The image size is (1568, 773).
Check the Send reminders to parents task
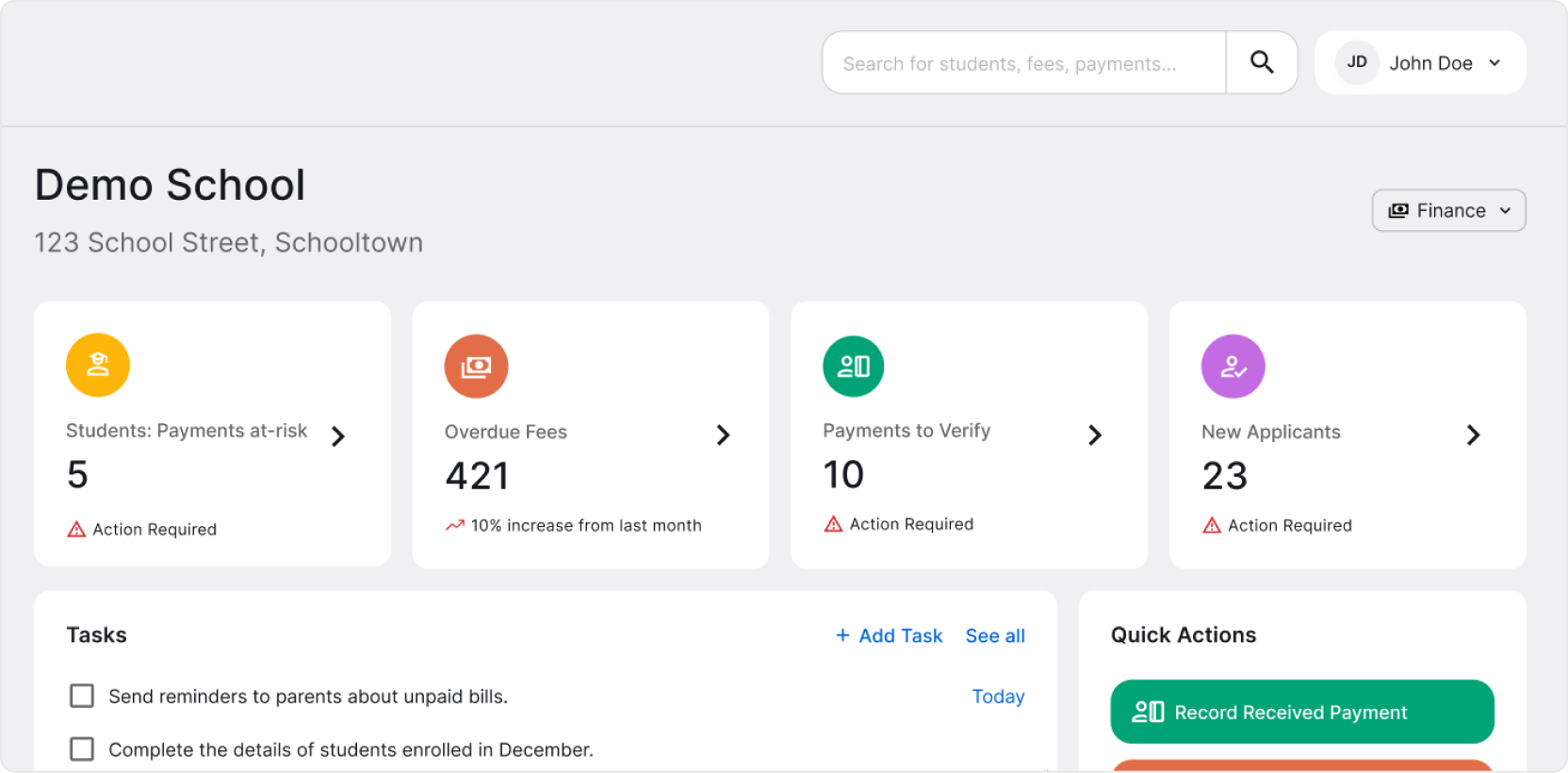(x=82, y=696)
